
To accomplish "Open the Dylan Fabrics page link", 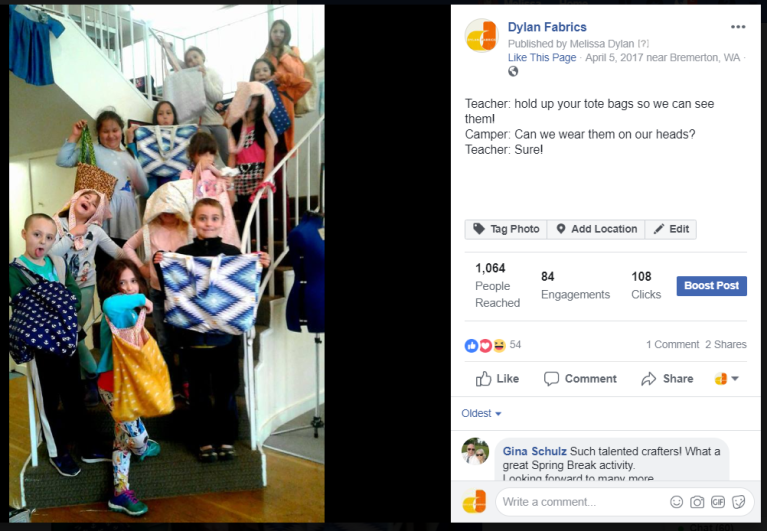I will 547,27.
